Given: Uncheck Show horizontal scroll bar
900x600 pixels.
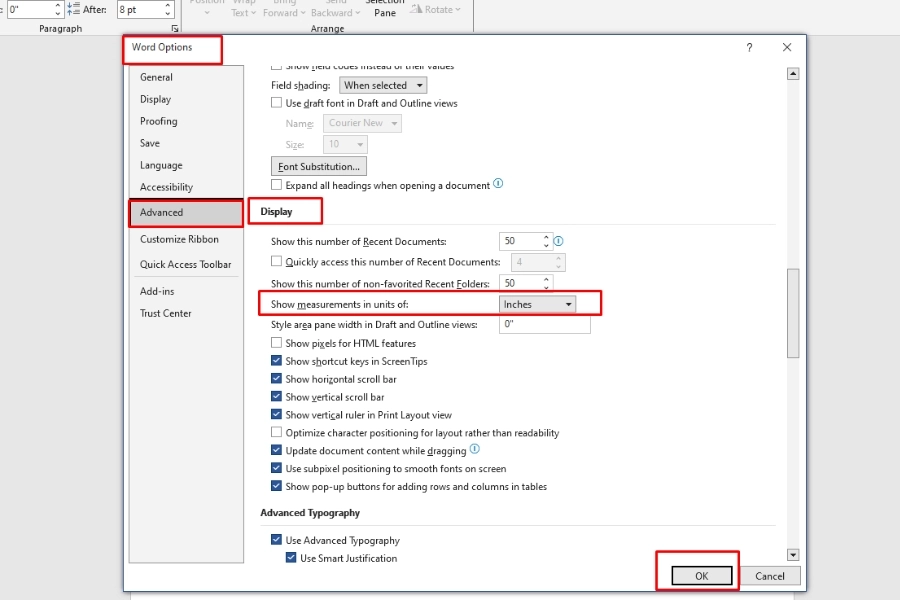Looking at the screenshot, I should (x=277, y=379).
